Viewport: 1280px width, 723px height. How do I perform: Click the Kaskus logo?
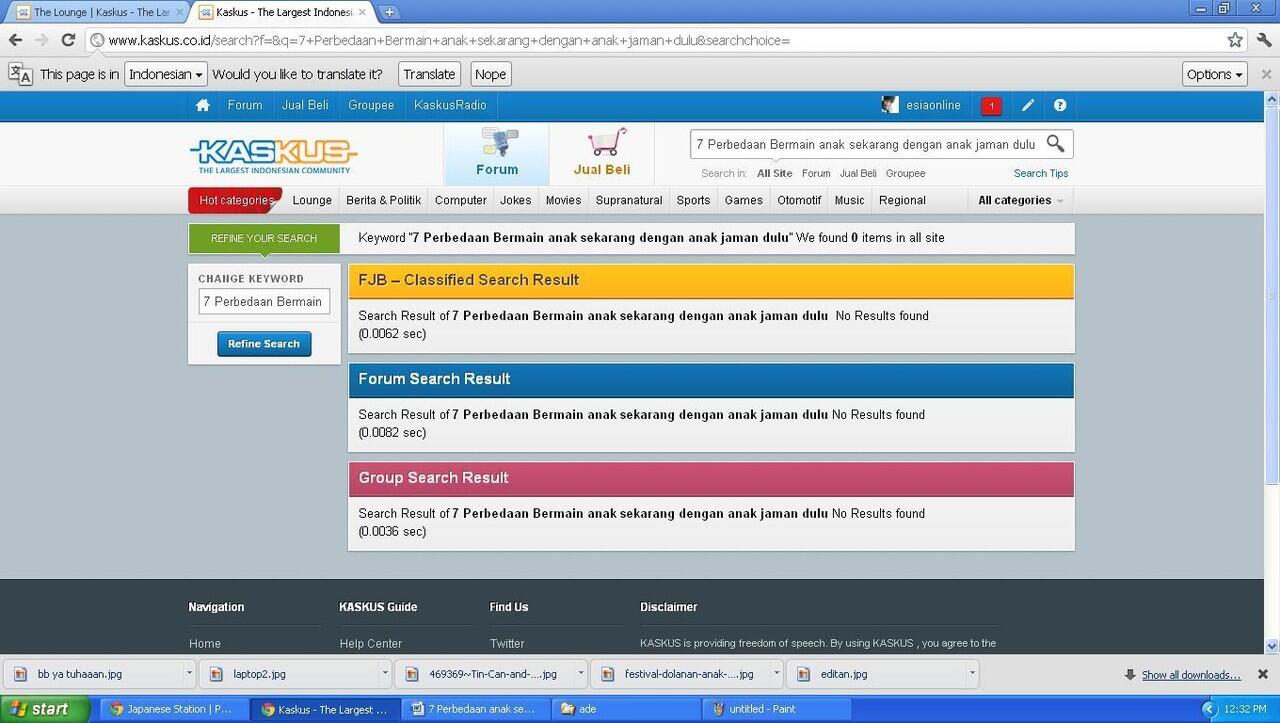coord(273,155)
